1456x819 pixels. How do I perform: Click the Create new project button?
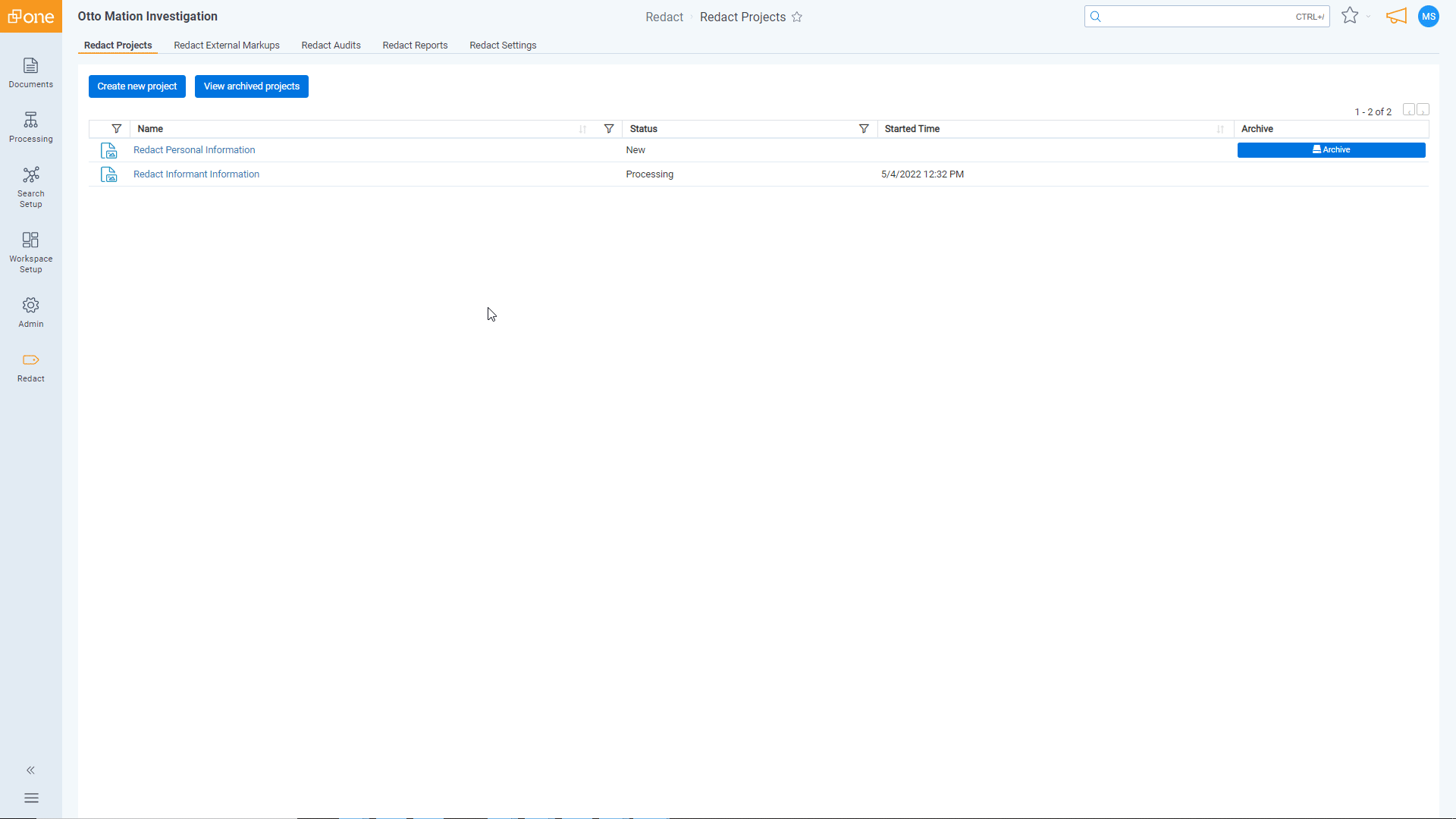[136, 86]
